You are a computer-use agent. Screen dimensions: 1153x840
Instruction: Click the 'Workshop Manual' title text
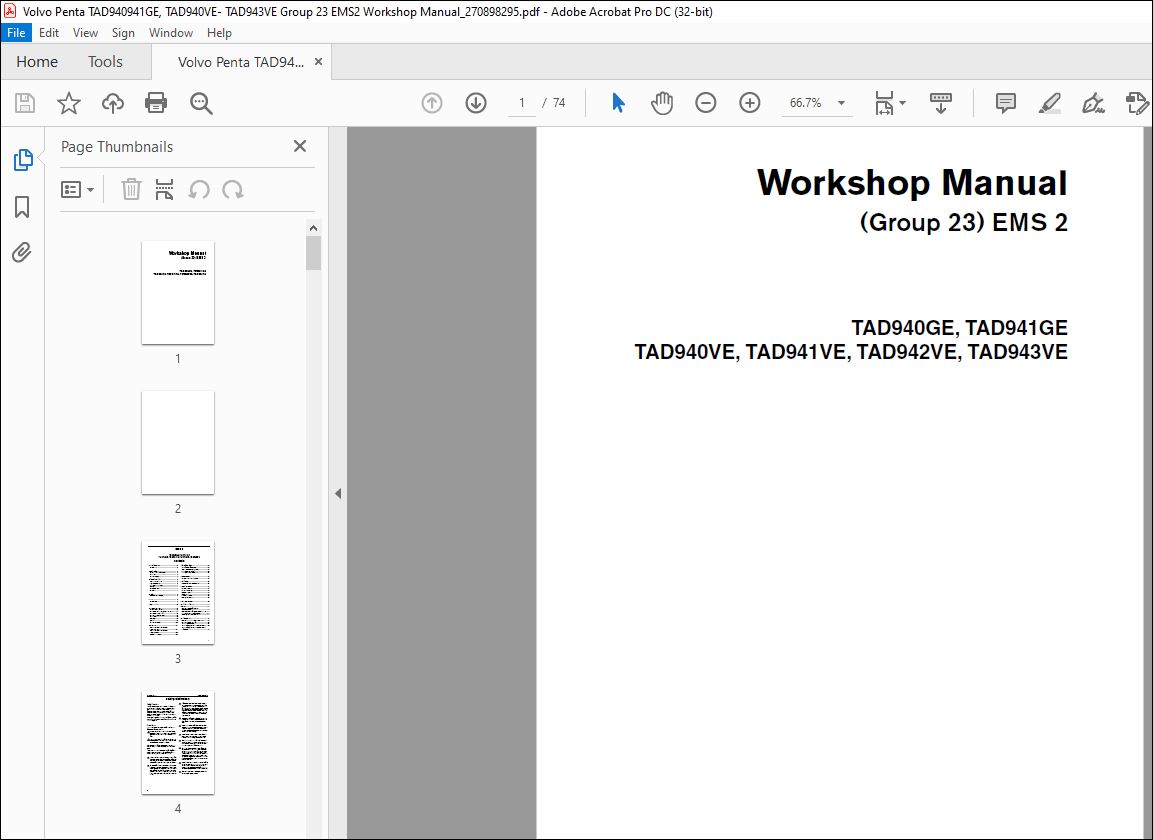point(912,182)
